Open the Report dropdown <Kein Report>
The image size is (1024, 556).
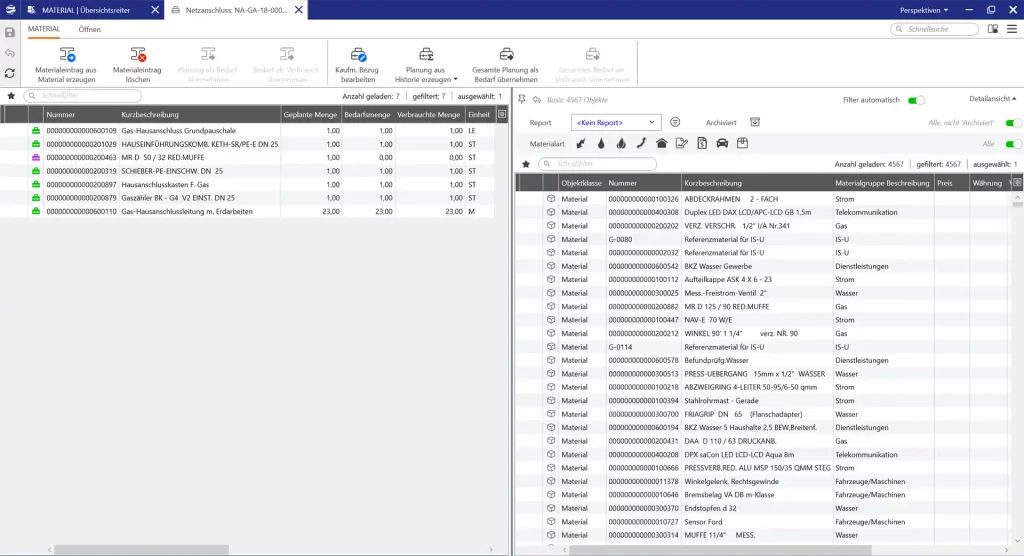pos(616,122)
